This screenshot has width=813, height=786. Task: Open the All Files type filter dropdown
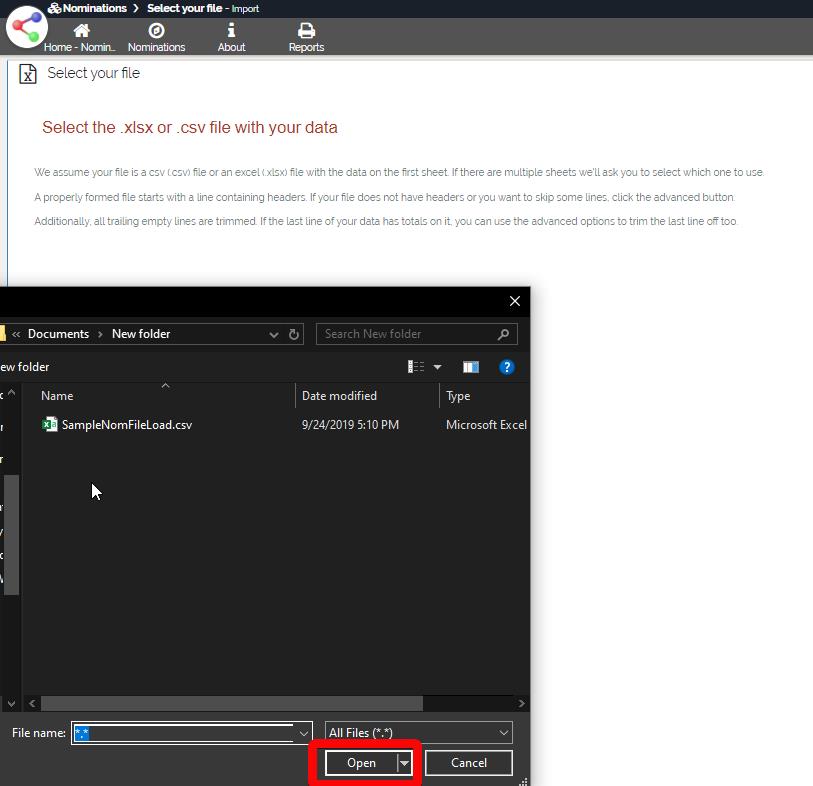(419, 733)
